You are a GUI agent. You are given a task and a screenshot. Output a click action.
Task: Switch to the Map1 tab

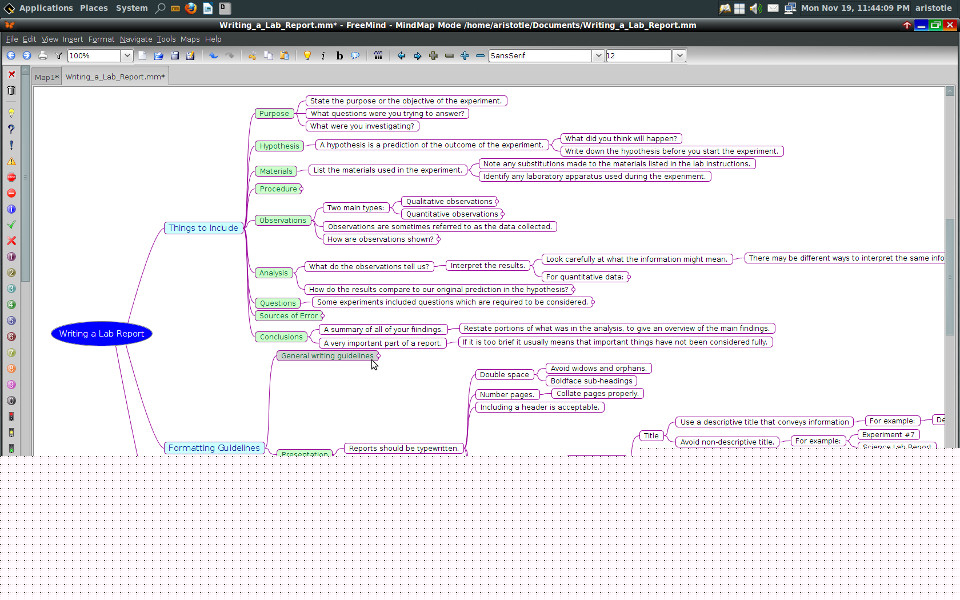click(x=46, y=76)
